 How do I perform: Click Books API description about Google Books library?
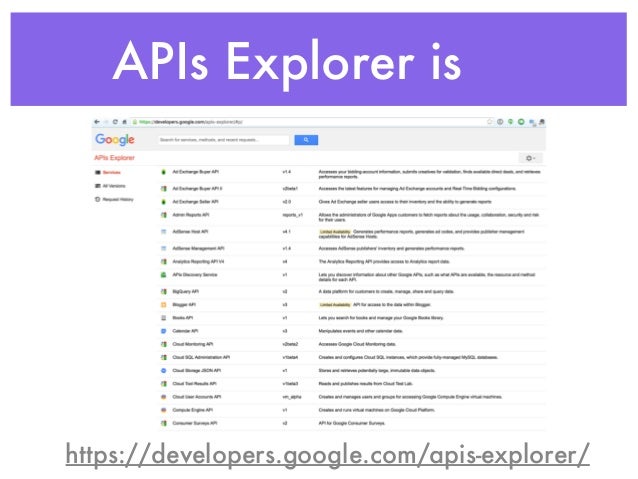point(381,318)
